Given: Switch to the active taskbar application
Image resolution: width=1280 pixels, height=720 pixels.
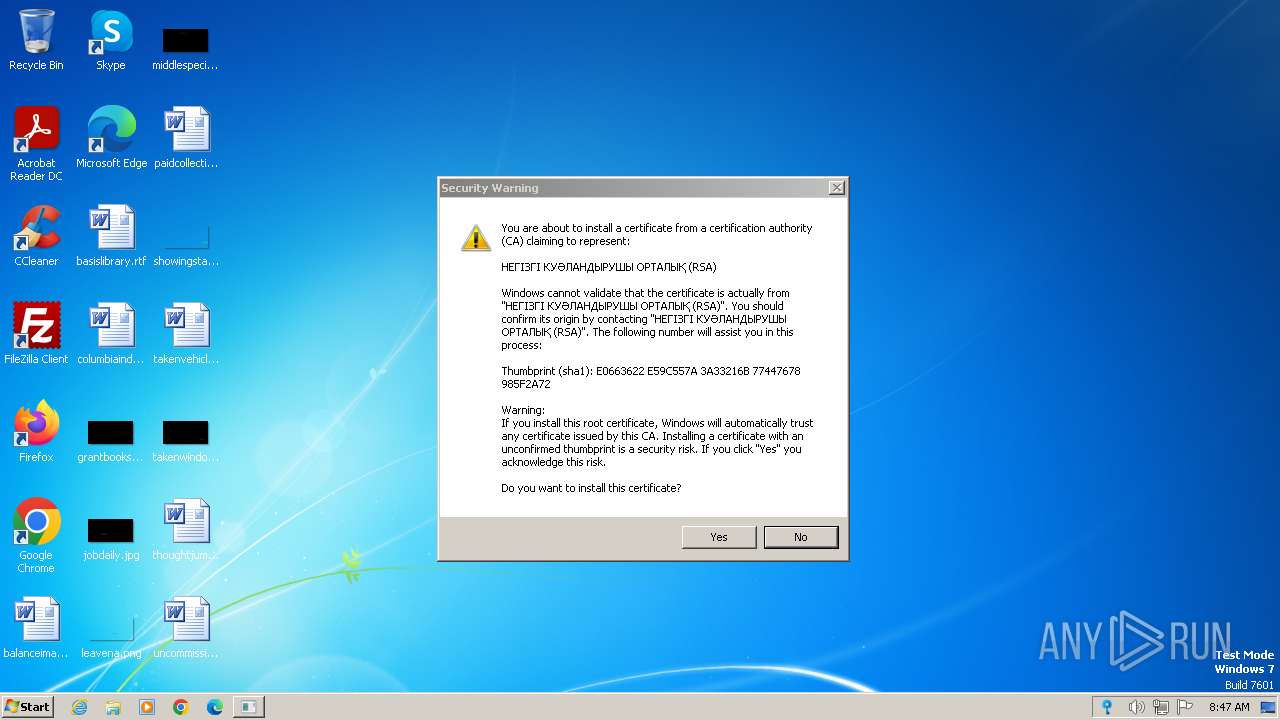Looking at the screenshot, I should point(249,707).
